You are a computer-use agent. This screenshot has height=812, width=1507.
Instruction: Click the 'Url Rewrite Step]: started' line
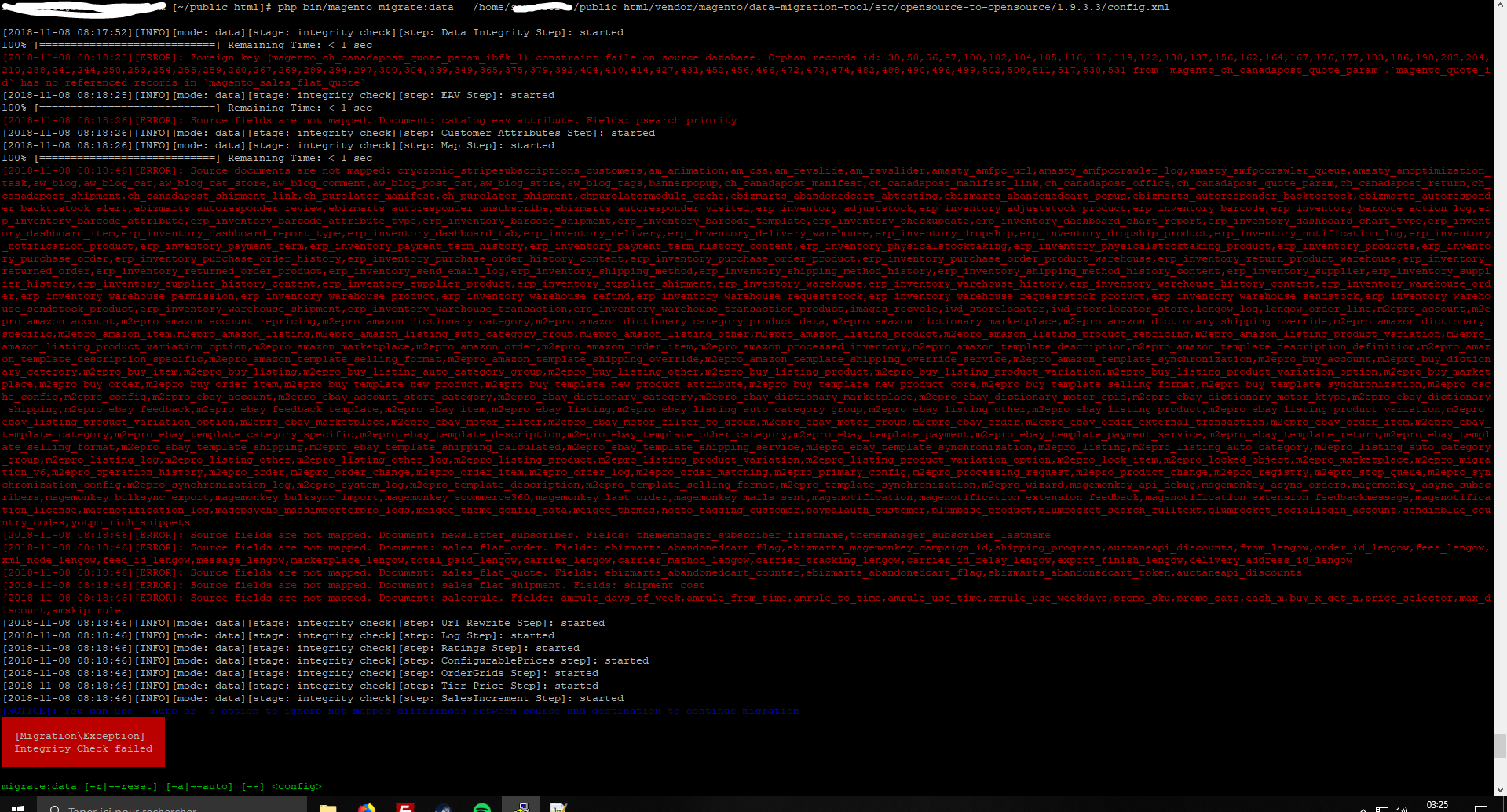tap(303, 623)
